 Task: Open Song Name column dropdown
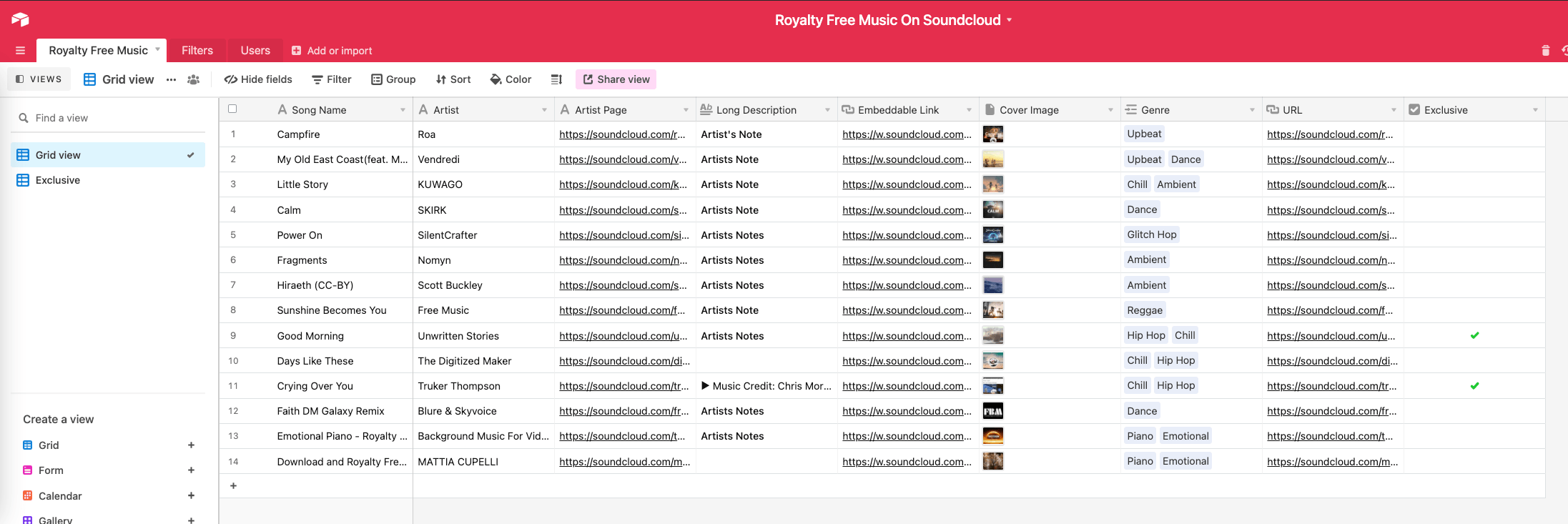(403, 110)
